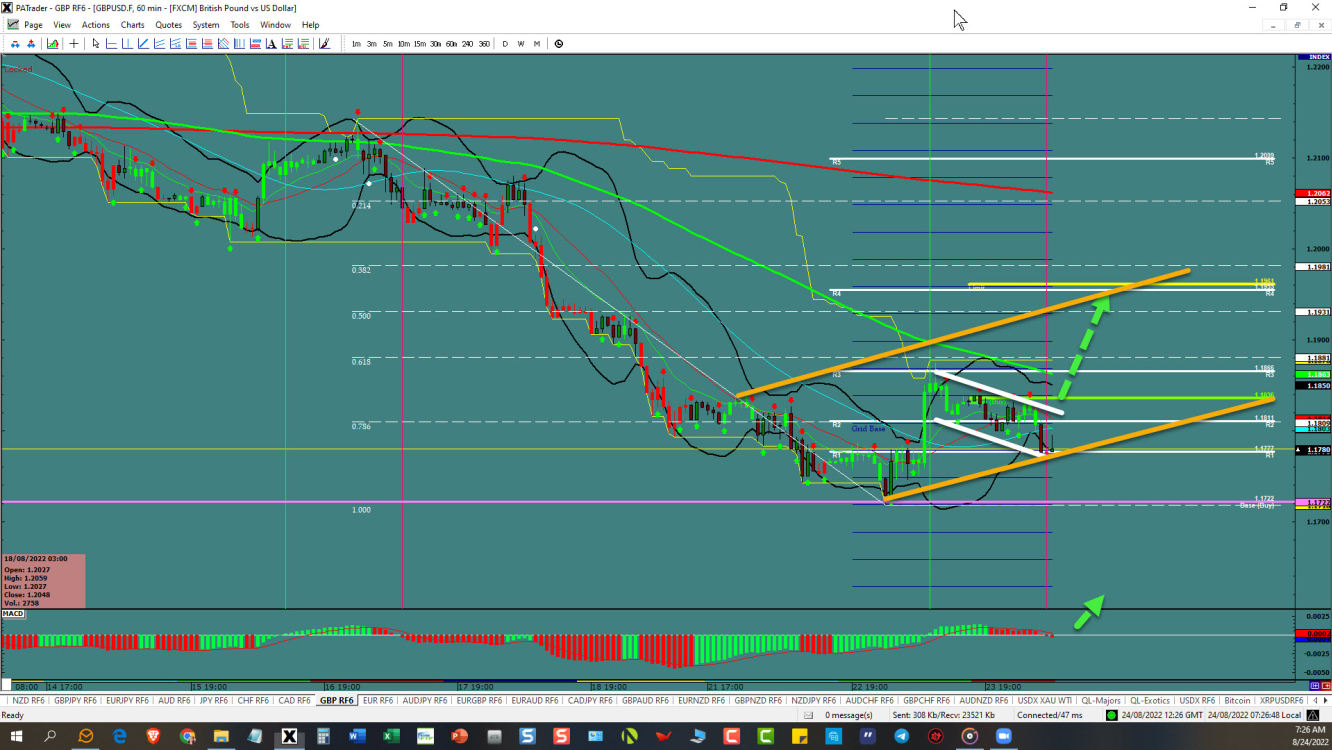Set timeframe to 3m
This screenshot has width=1332, height=750.
372,44
